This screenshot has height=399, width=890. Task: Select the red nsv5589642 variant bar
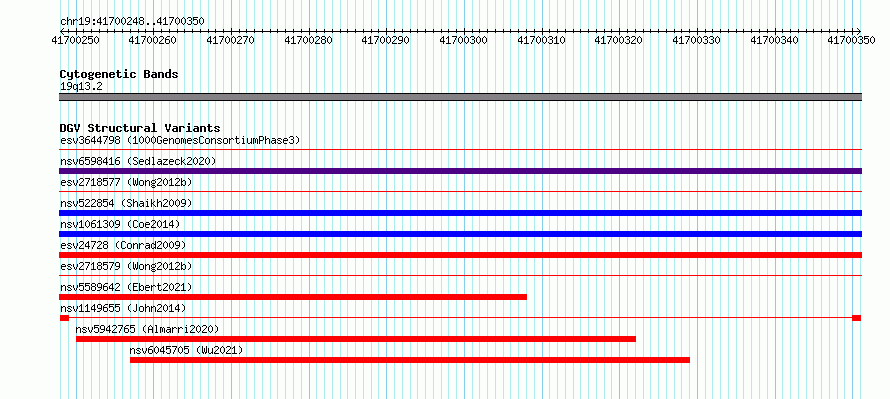(293, 297)
